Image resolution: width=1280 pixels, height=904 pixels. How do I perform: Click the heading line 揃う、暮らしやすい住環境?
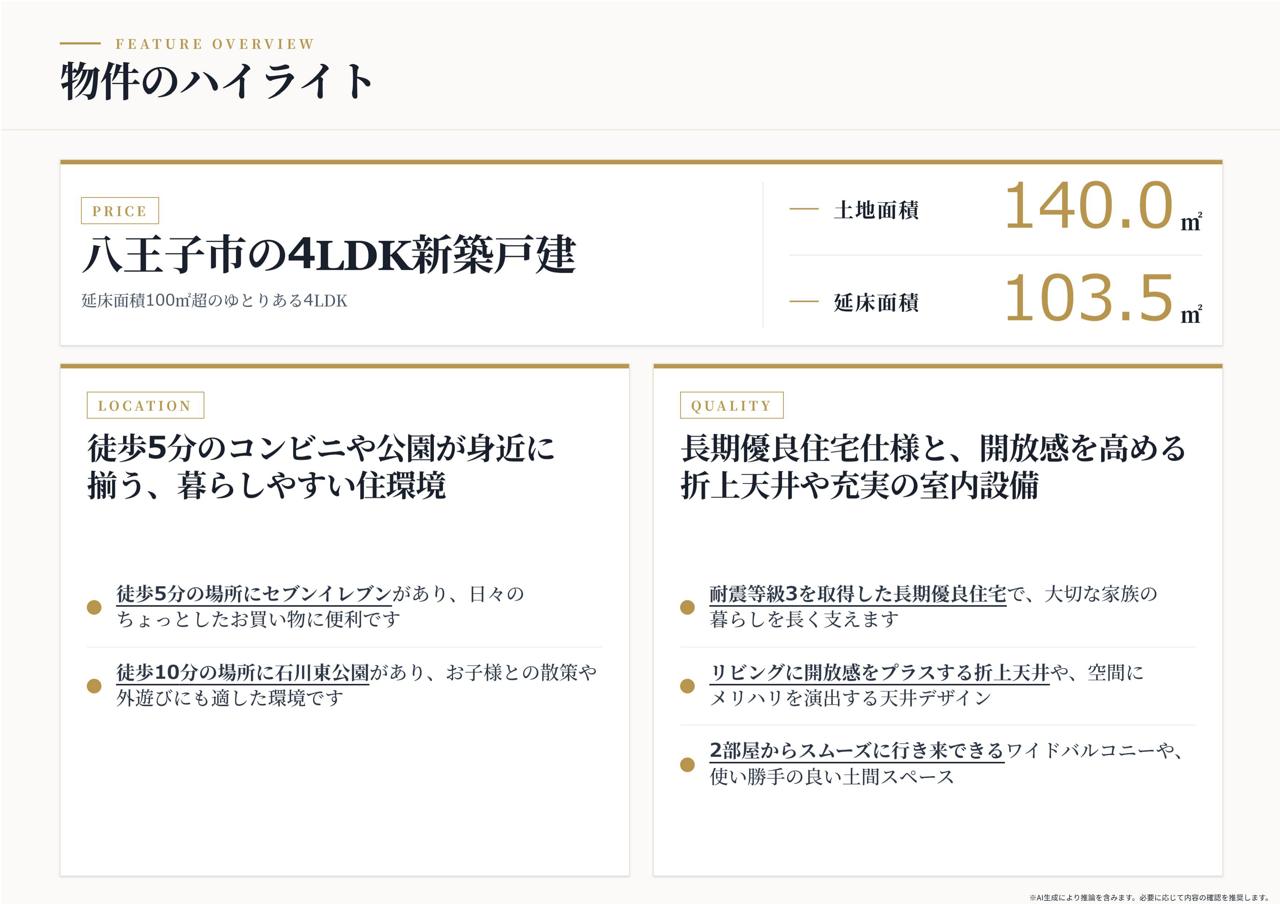coord(267,486)
